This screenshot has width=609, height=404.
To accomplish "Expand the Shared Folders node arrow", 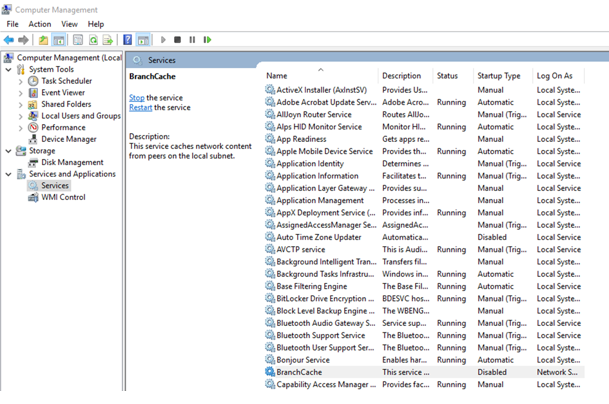I will (x=21, y=104).
